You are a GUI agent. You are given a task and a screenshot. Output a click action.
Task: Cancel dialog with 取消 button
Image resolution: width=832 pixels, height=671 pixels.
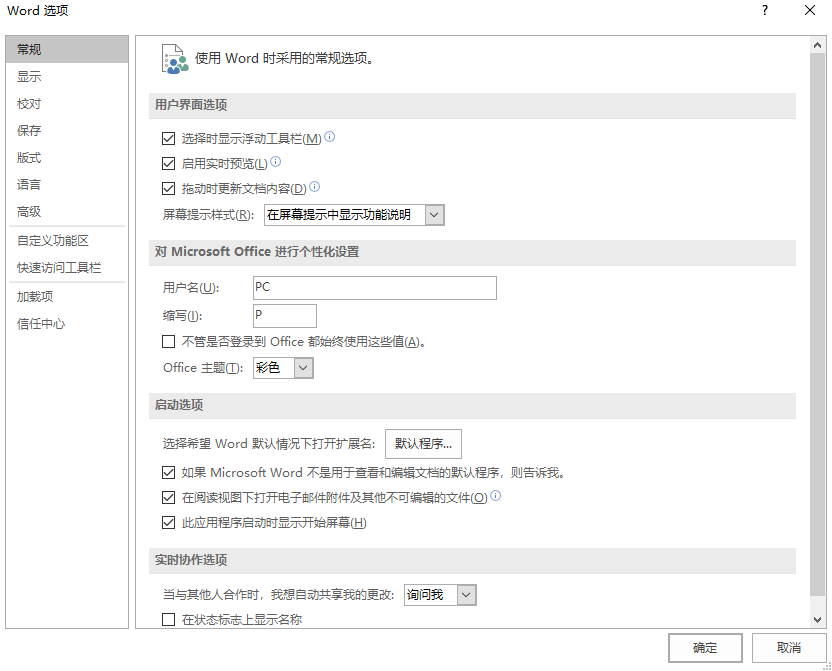pyautogui.click(x=788, y=648)
